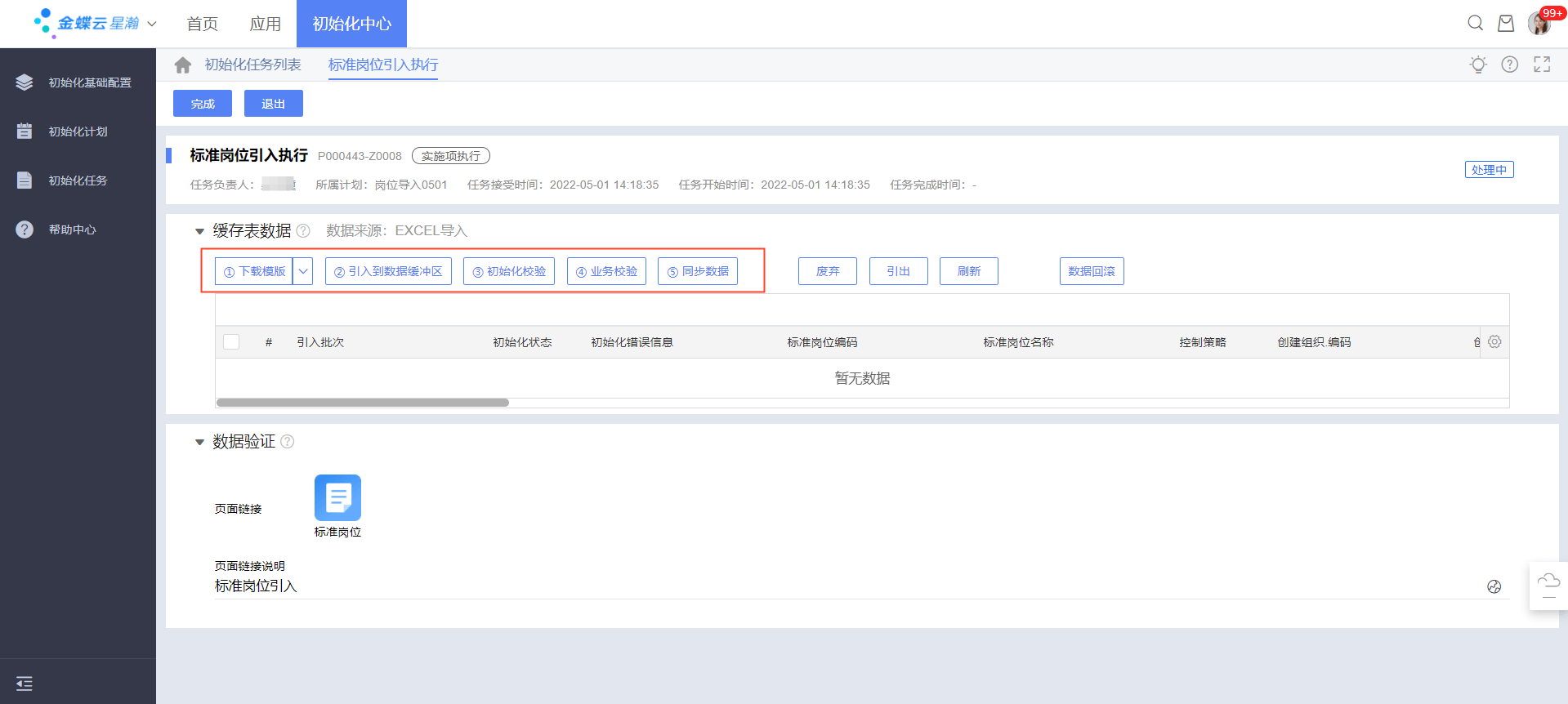The height and width of the screenshot is (704, 1568).
Task: Click the horizontal table scrollbar
Action: click(x=363, y=403)
